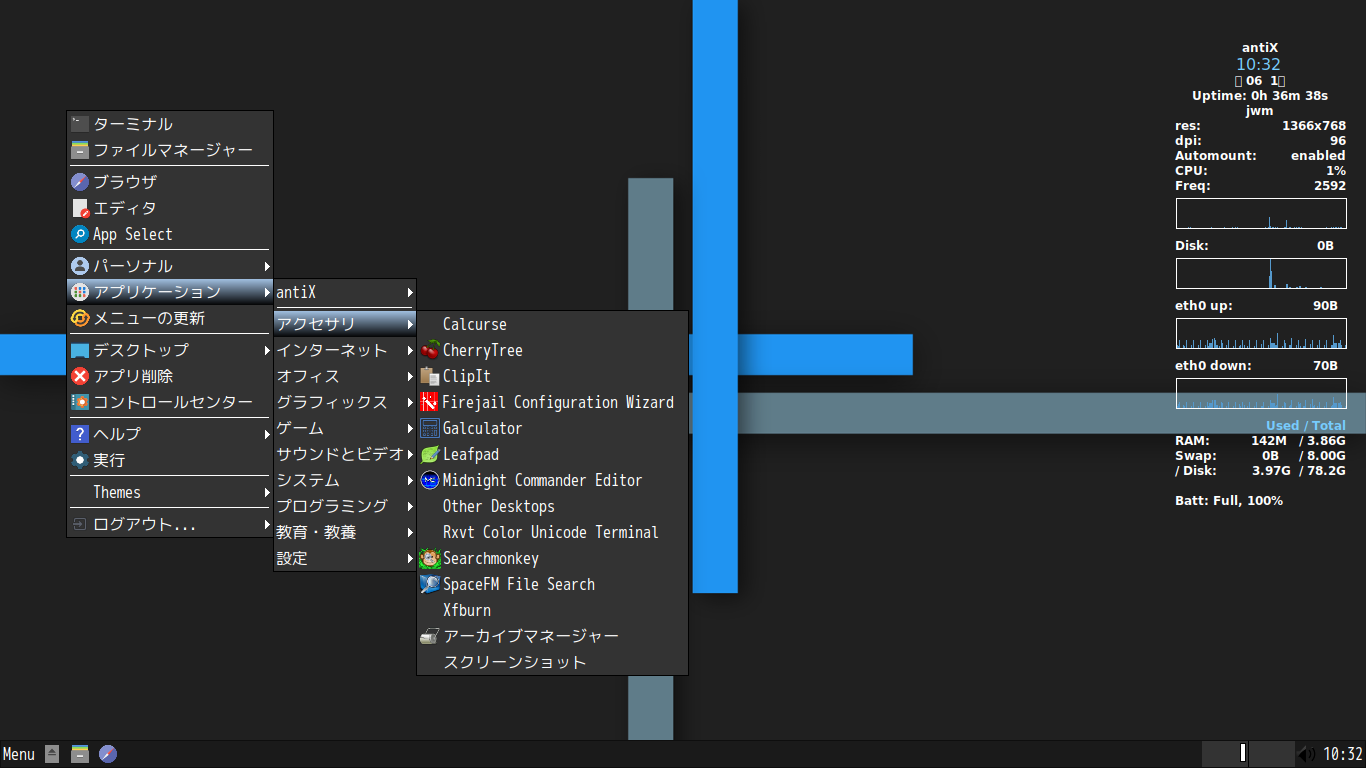The image size is (1366, 768).
Task: Open the file manager from the taskbar
Action: coord(80,754)
